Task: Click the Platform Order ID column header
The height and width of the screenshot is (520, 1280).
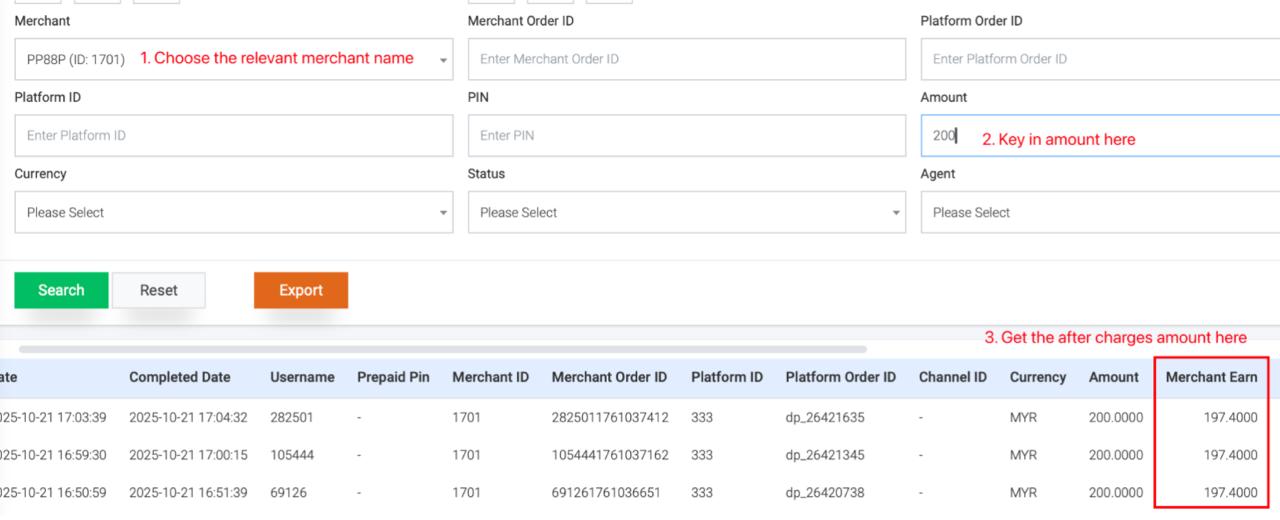Action: [x=840, y=377]
